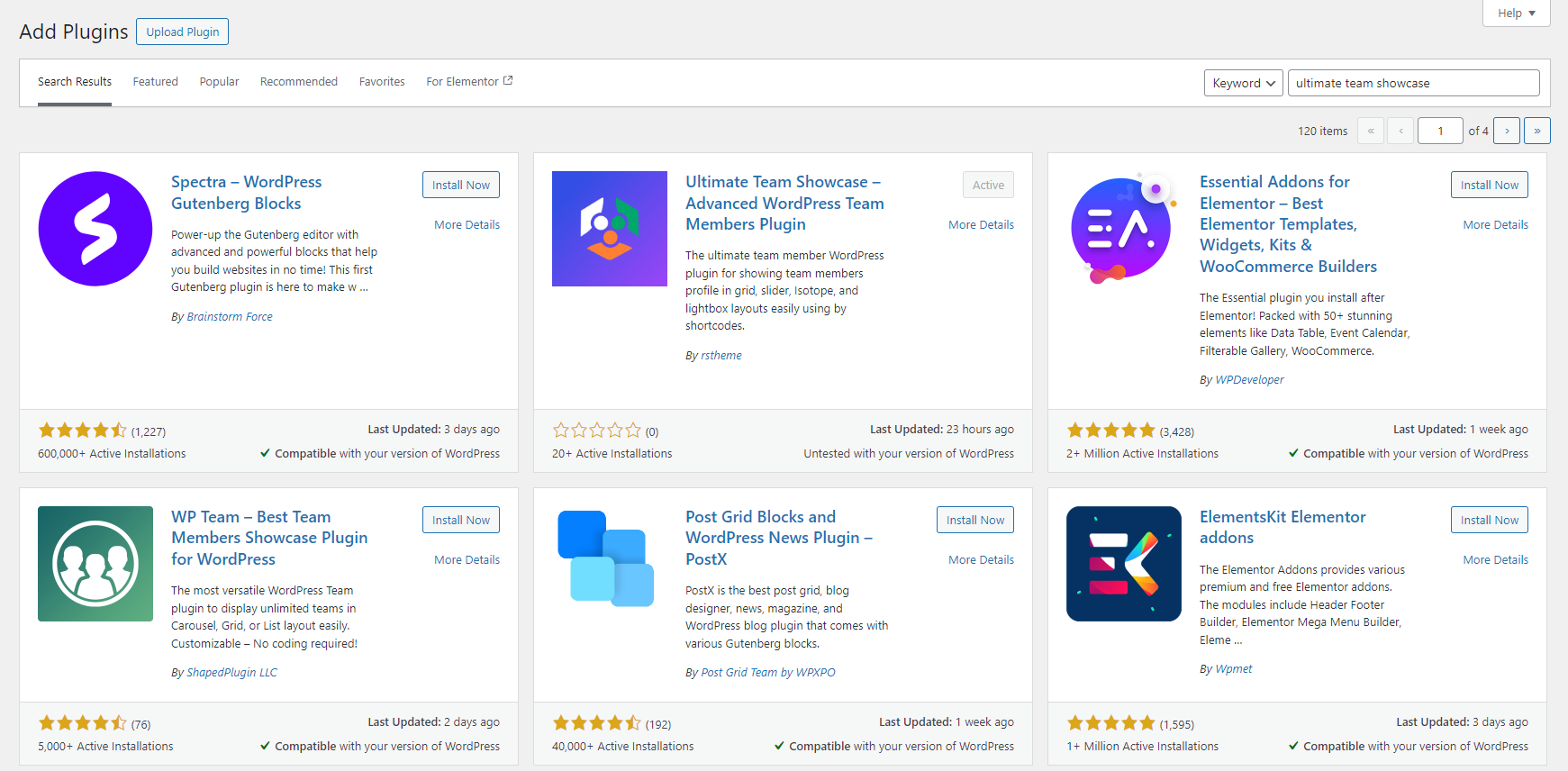Open More Details for Ultimate Team Showcase
Screen dimensions: 1568x771
[981, 225]
